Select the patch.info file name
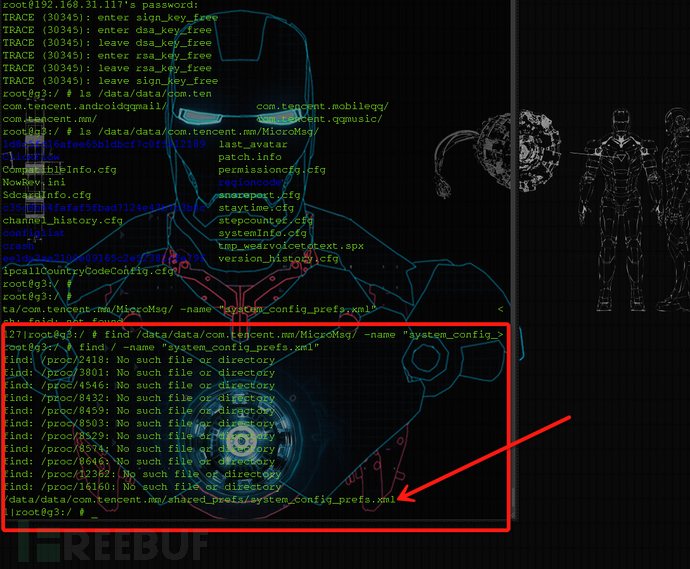This screenshot has height=569, width=690. [x=250, y=157]
